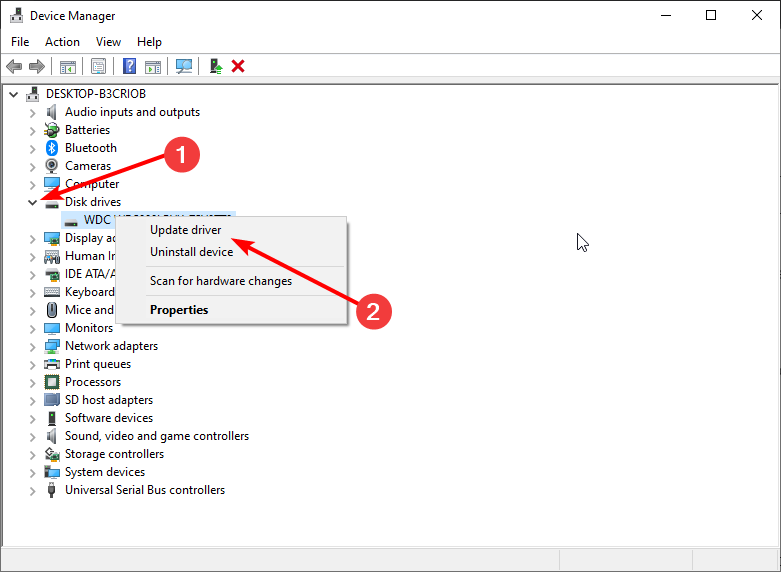Click the red X Uninstall device icon
781x572 pixels.
tap(238, 66)
